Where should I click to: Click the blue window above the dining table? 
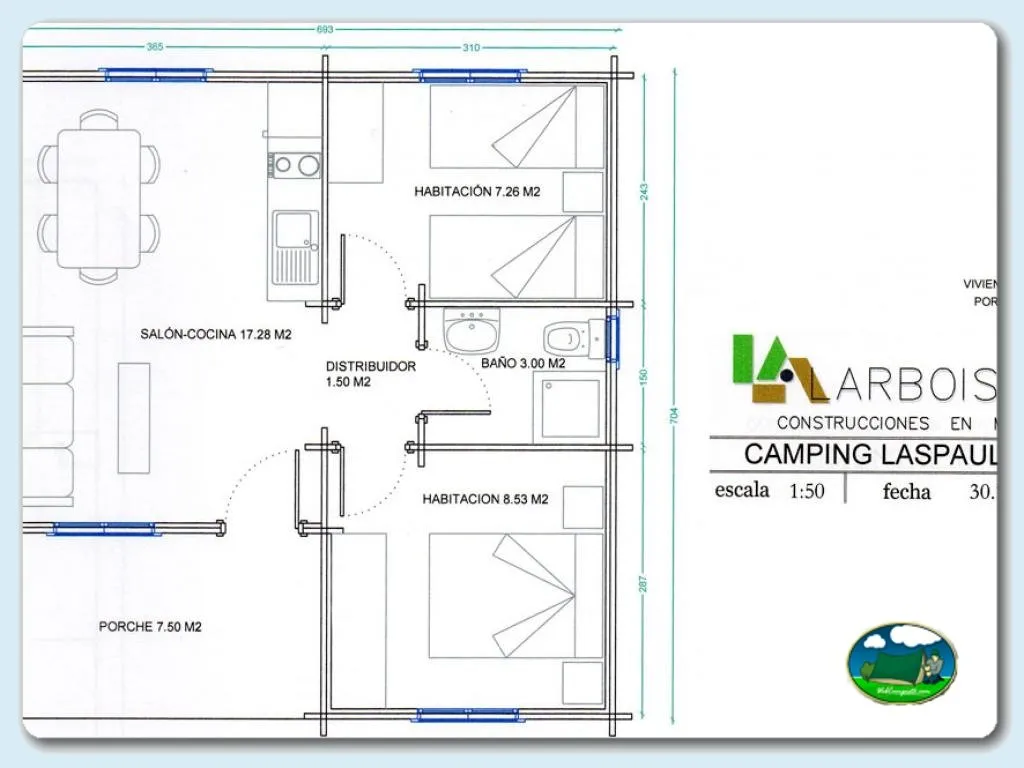pyautogui.click(x=157, y=75)
